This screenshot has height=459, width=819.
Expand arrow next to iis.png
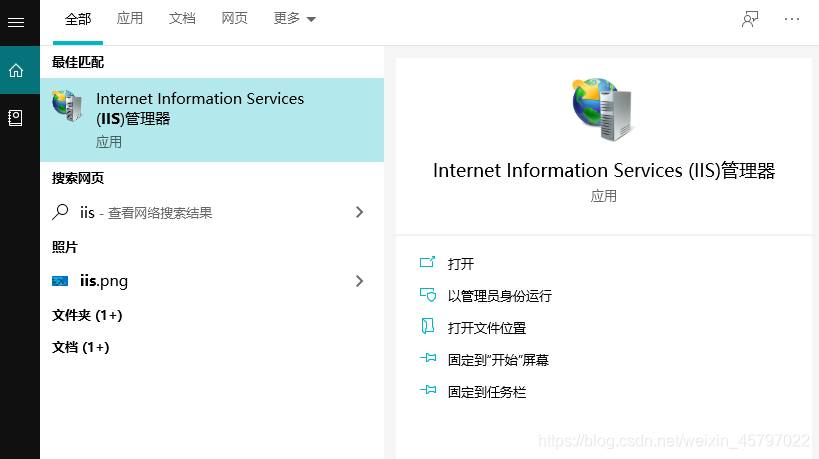(x=359, y=281)
